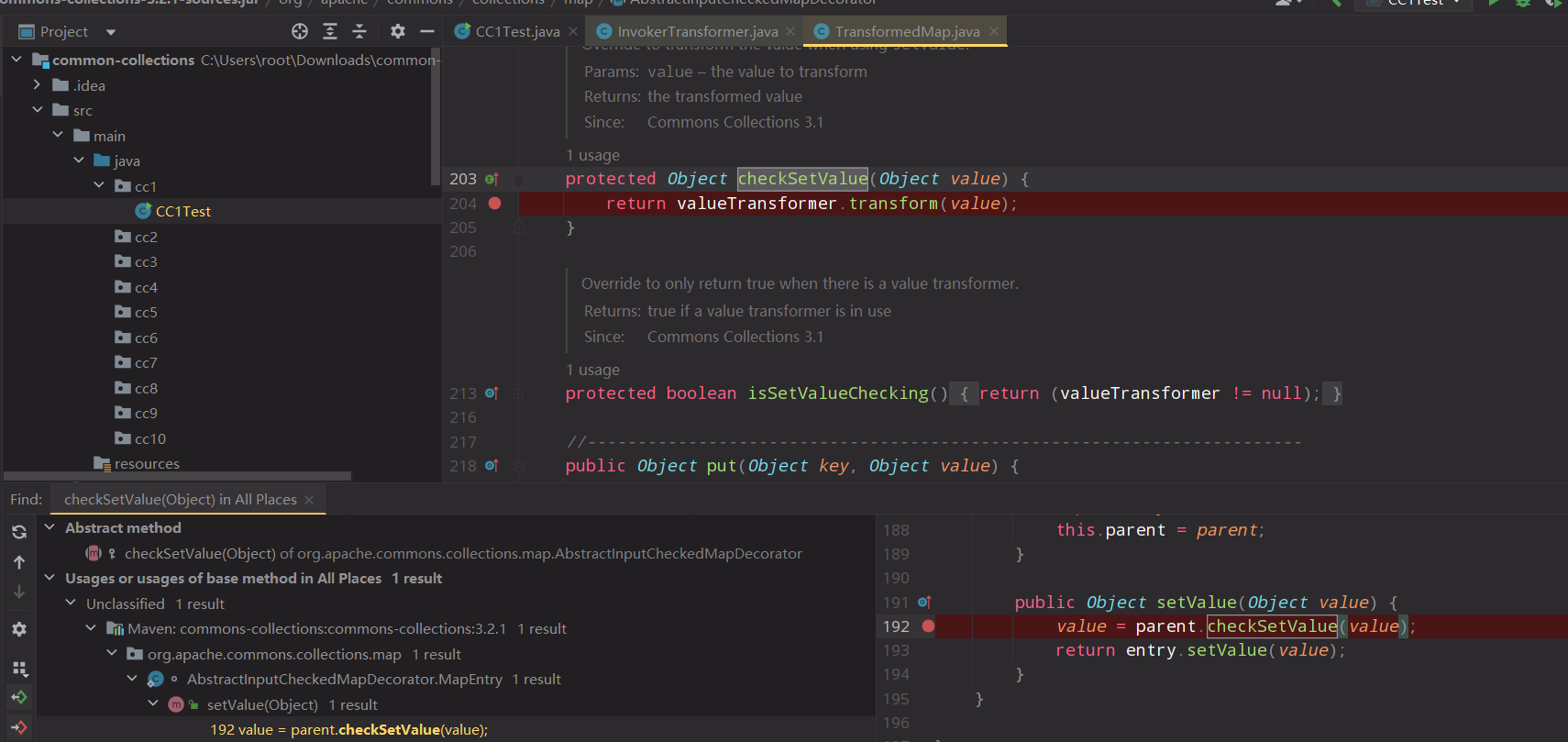
Task: Click the Expand All icon in Project panel
Action: [x=330, y=31]
